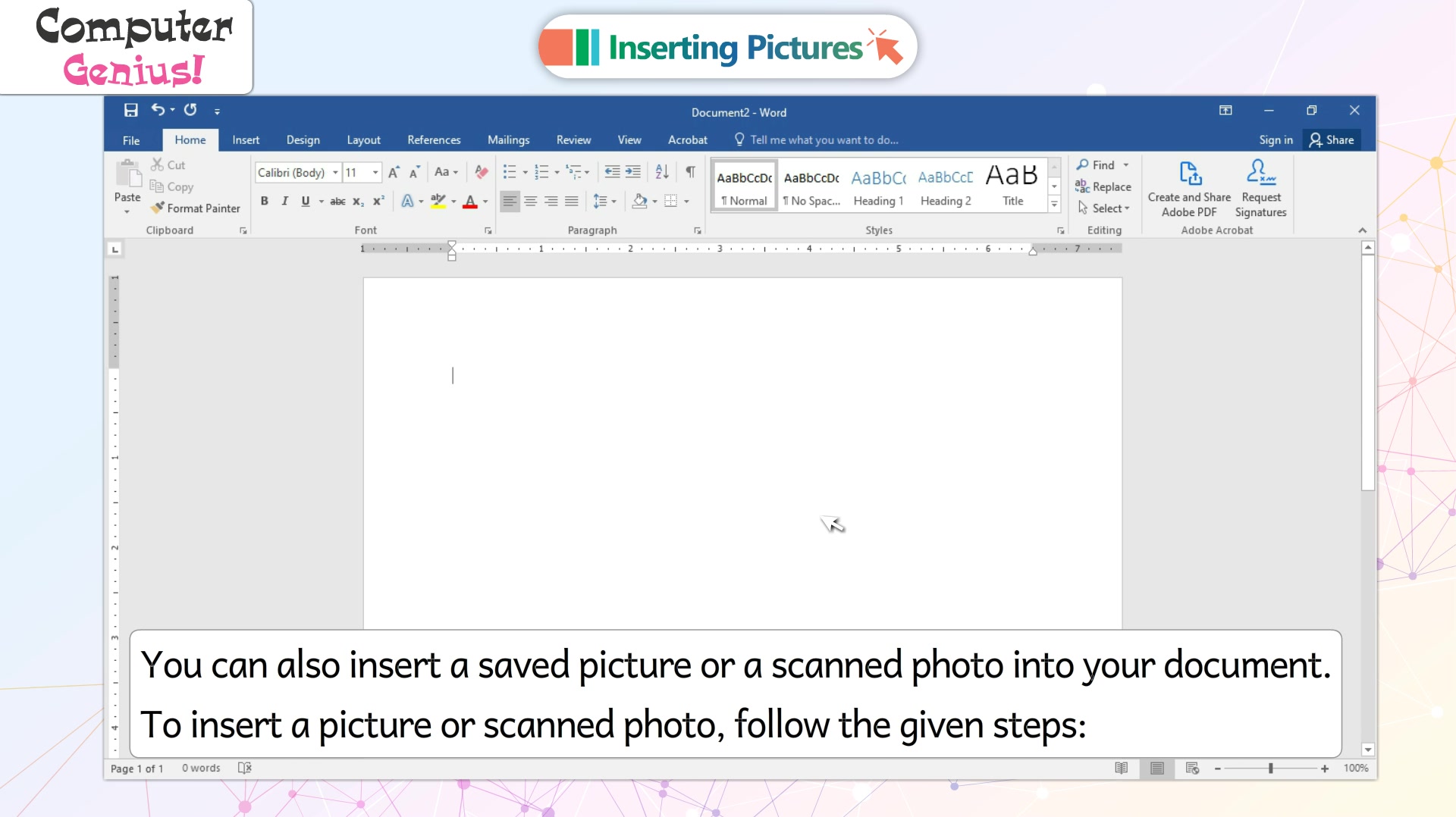
Task: Click Find in Editing group
Action: click(1096, 164)
